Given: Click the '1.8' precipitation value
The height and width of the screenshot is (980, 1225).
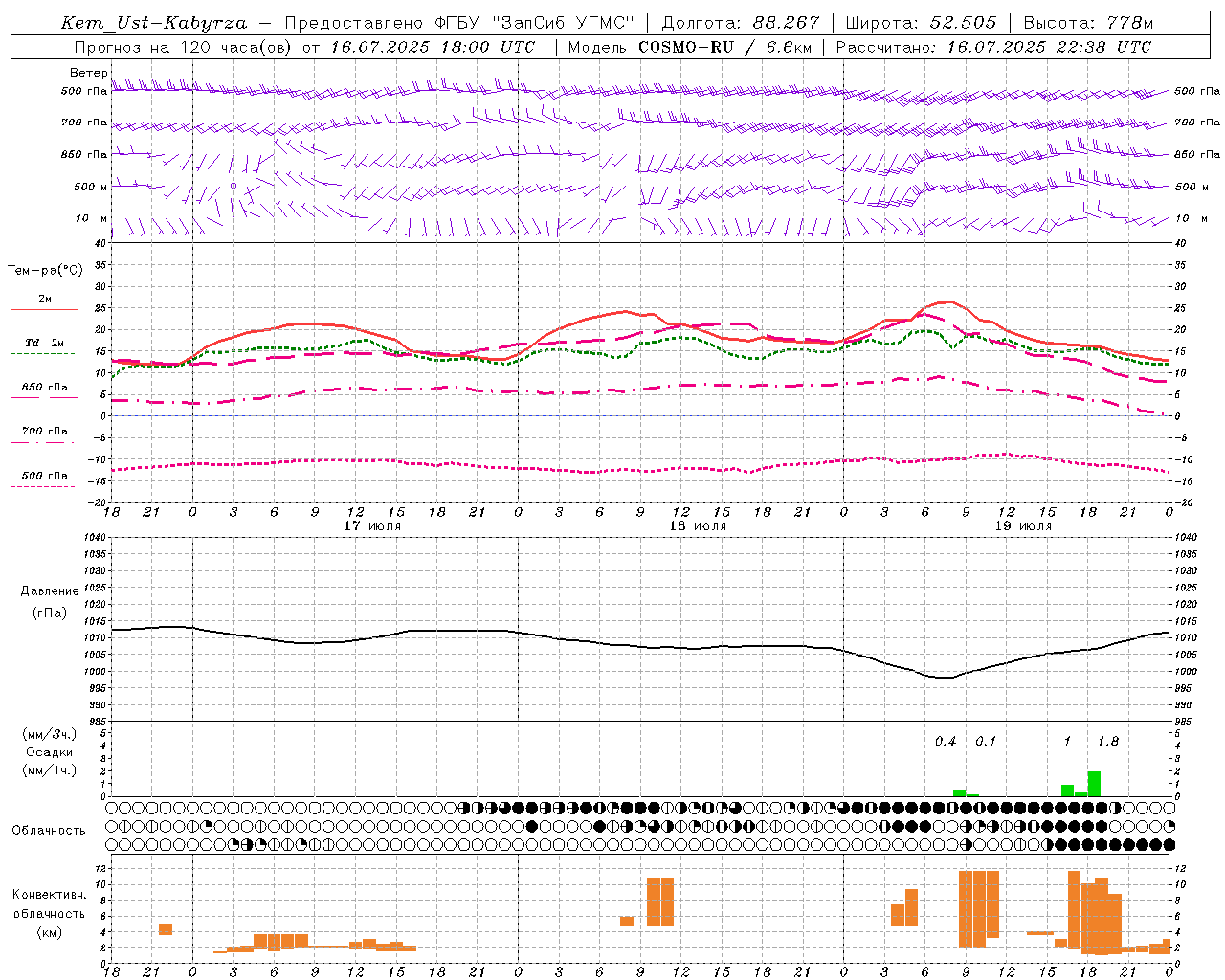Looking at the screenshot, I should (x=1108, y=742).
